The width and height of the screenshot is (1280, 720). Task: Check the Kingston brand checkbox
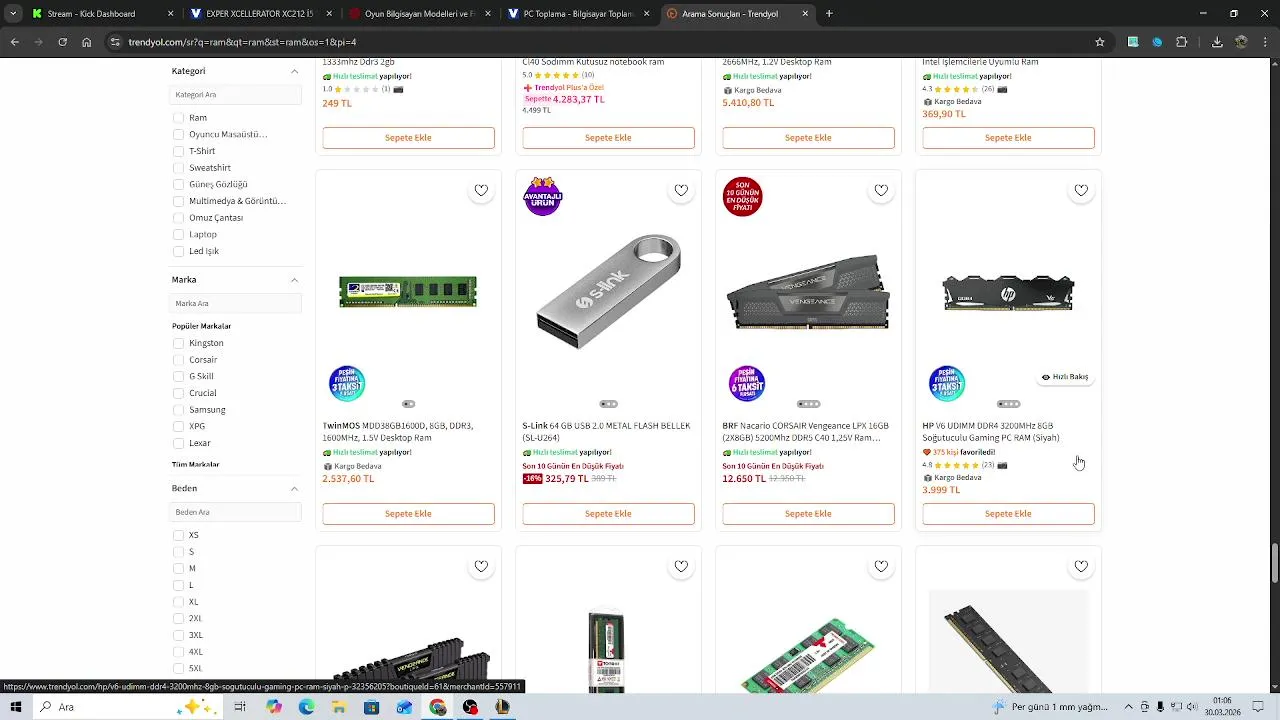(178, 343)
